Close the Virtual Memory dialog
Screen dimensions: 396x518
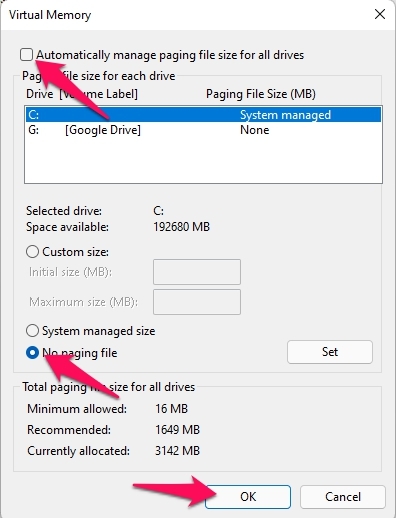pyautogui.click(x=380, y=14)
